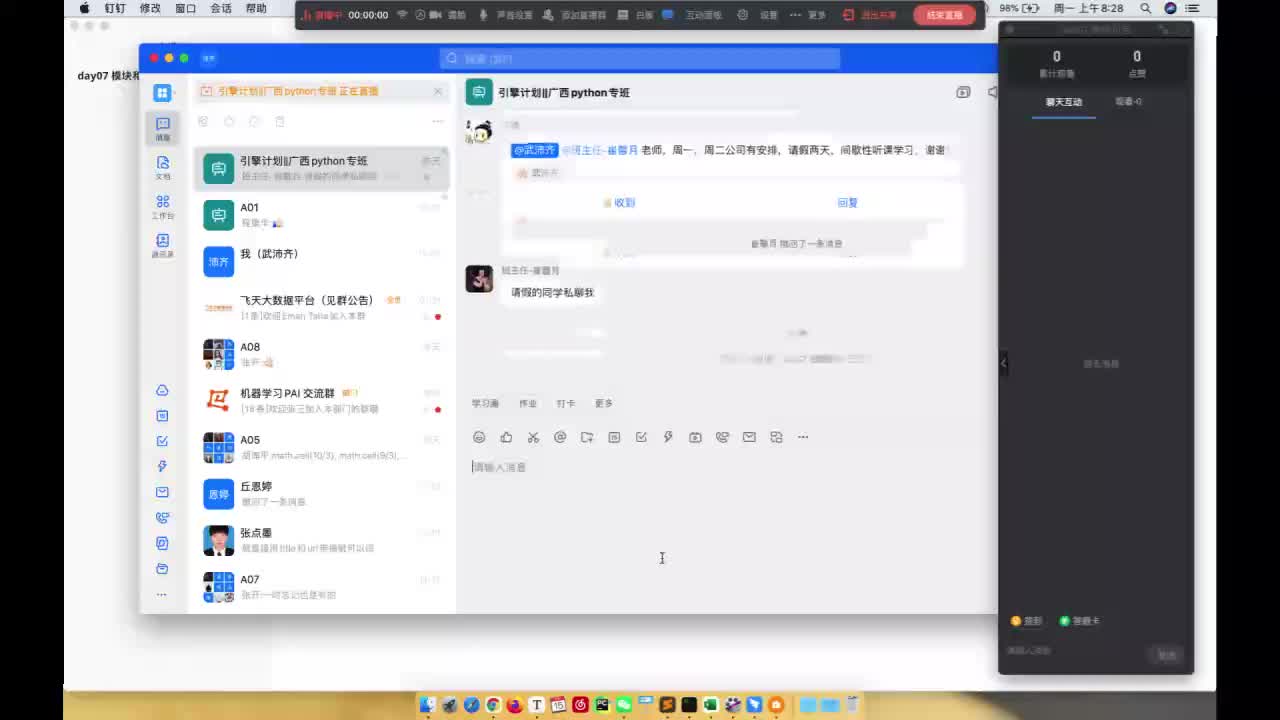Open the 学习圈 tab above chat input
Image resolution: width=1280 pixels, height=720 pixels.
pyautogui.click(x=485, y=404)
